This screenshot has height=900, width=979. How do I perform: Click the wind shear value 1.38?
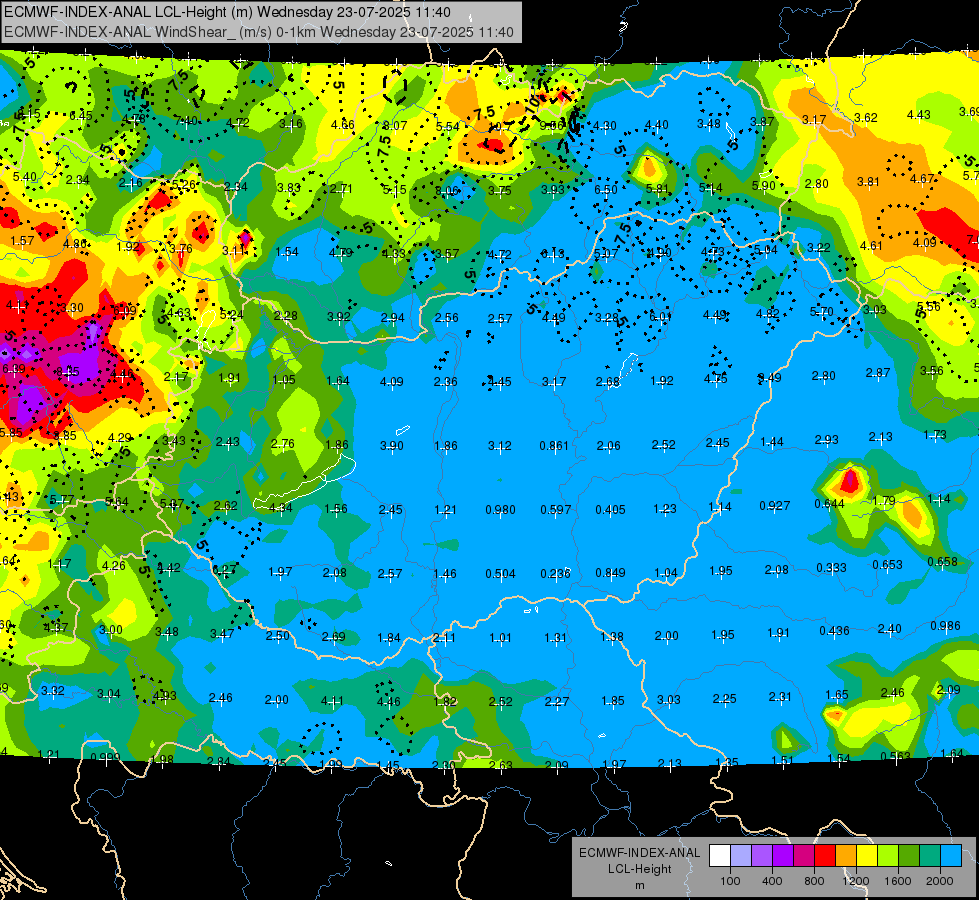(612, 636)
